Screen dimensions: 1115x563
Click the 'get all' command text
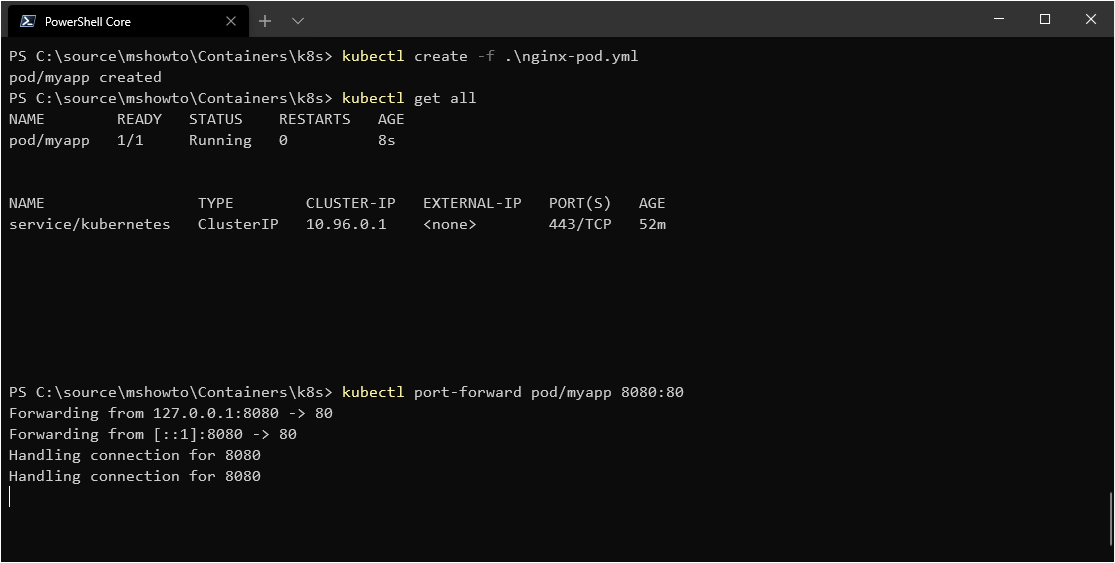click(444, 98)
